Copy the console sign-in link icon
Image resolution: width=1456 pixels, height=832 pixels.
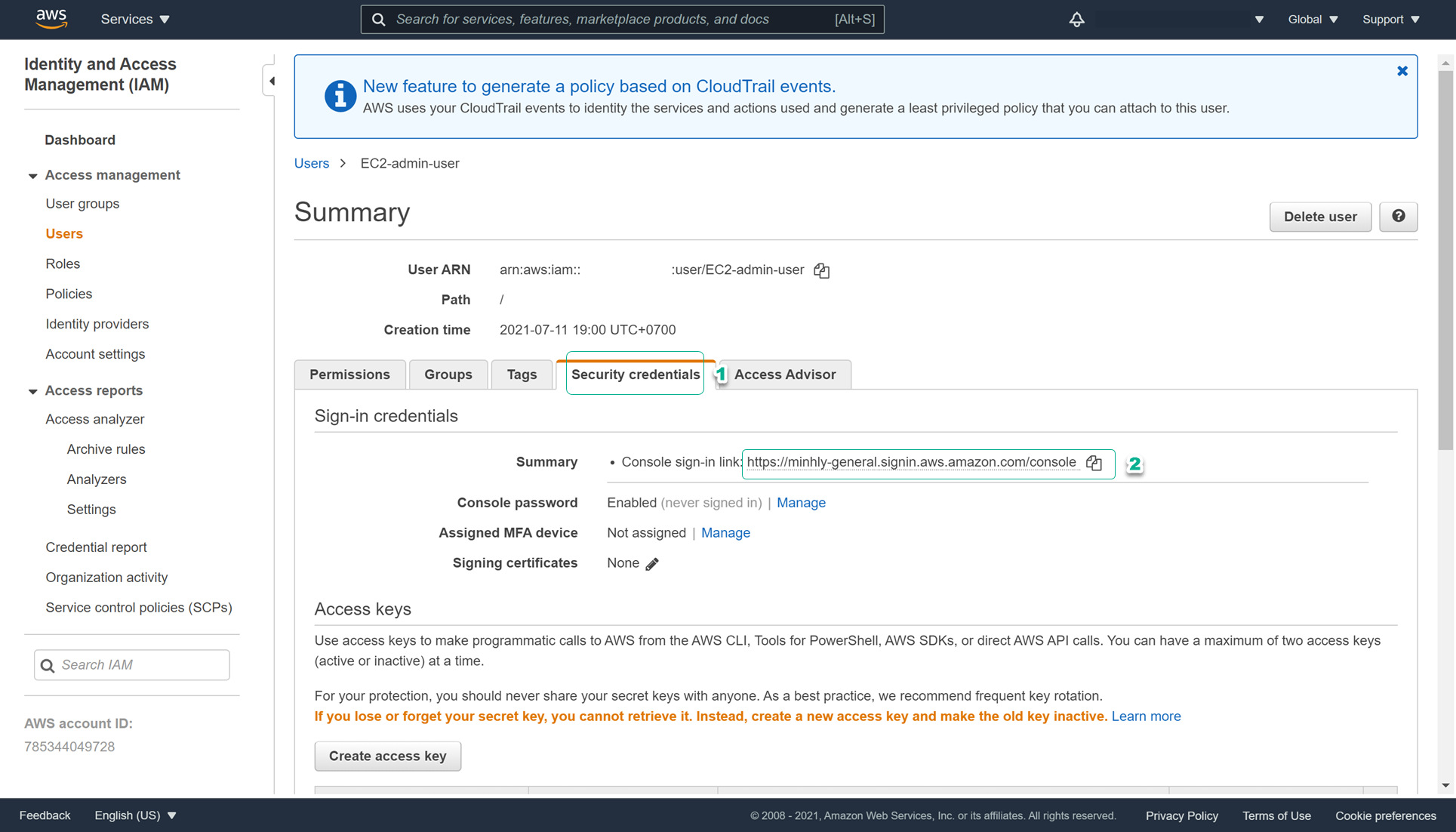coord(1094,463)
